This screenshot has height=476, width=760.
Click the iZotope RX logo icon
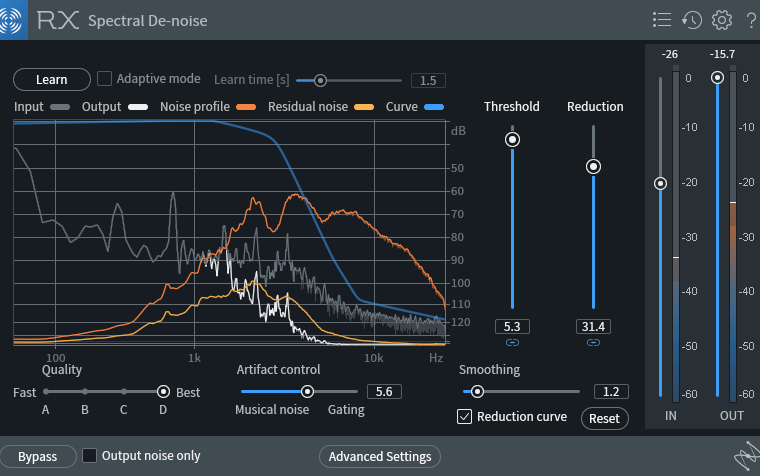point(13,20)
